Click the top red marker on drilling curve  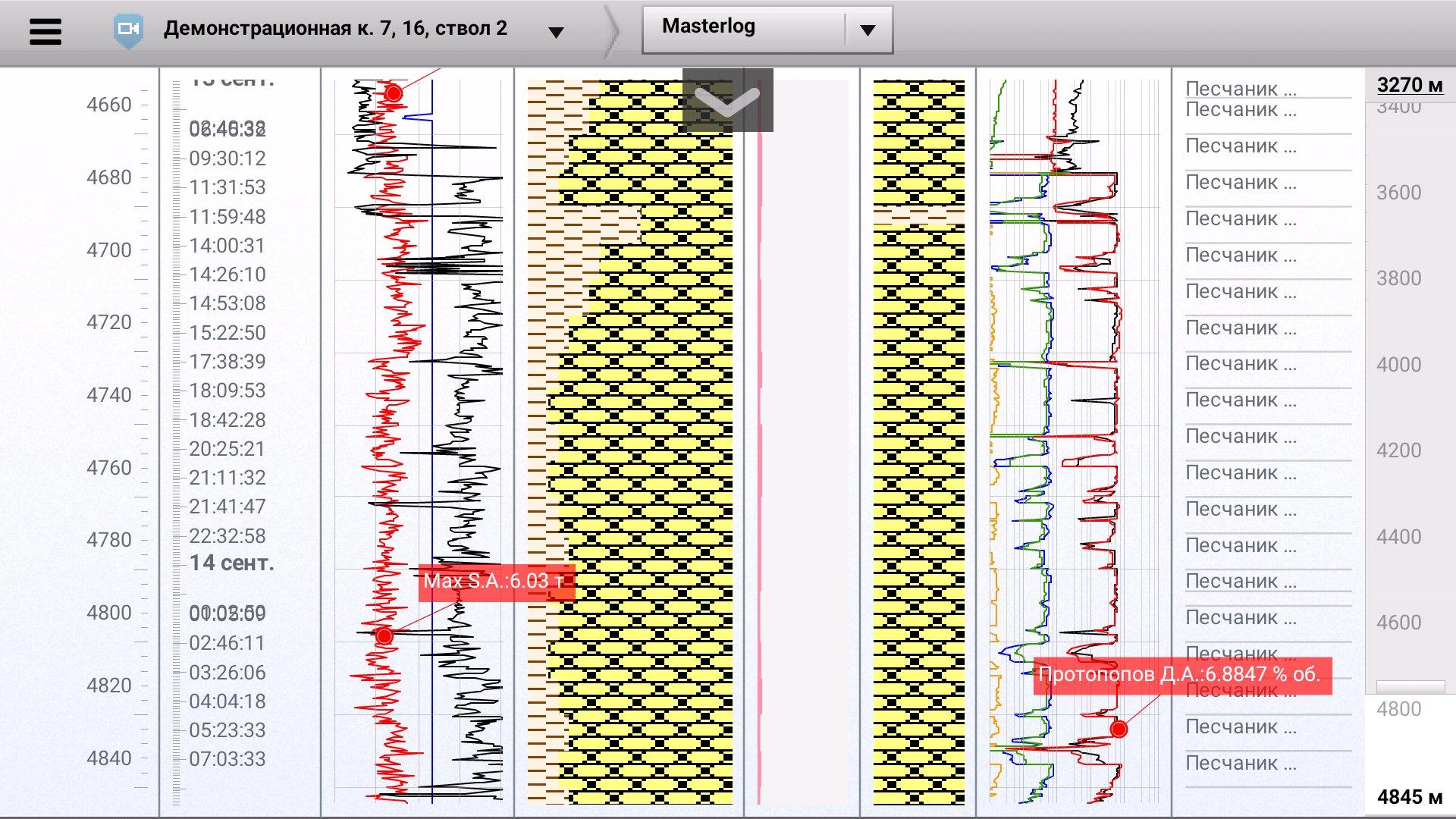[394, 93]
